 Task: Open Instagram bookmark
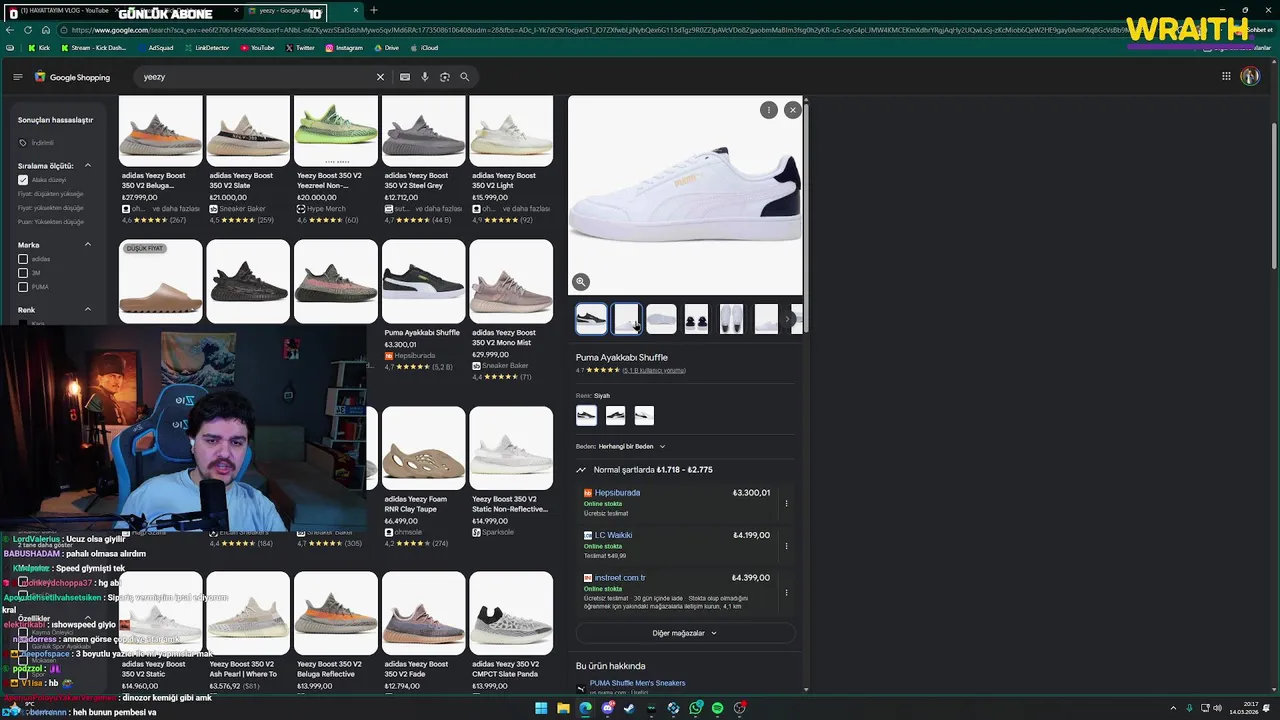pyautogui.click(x=343, y=48)
